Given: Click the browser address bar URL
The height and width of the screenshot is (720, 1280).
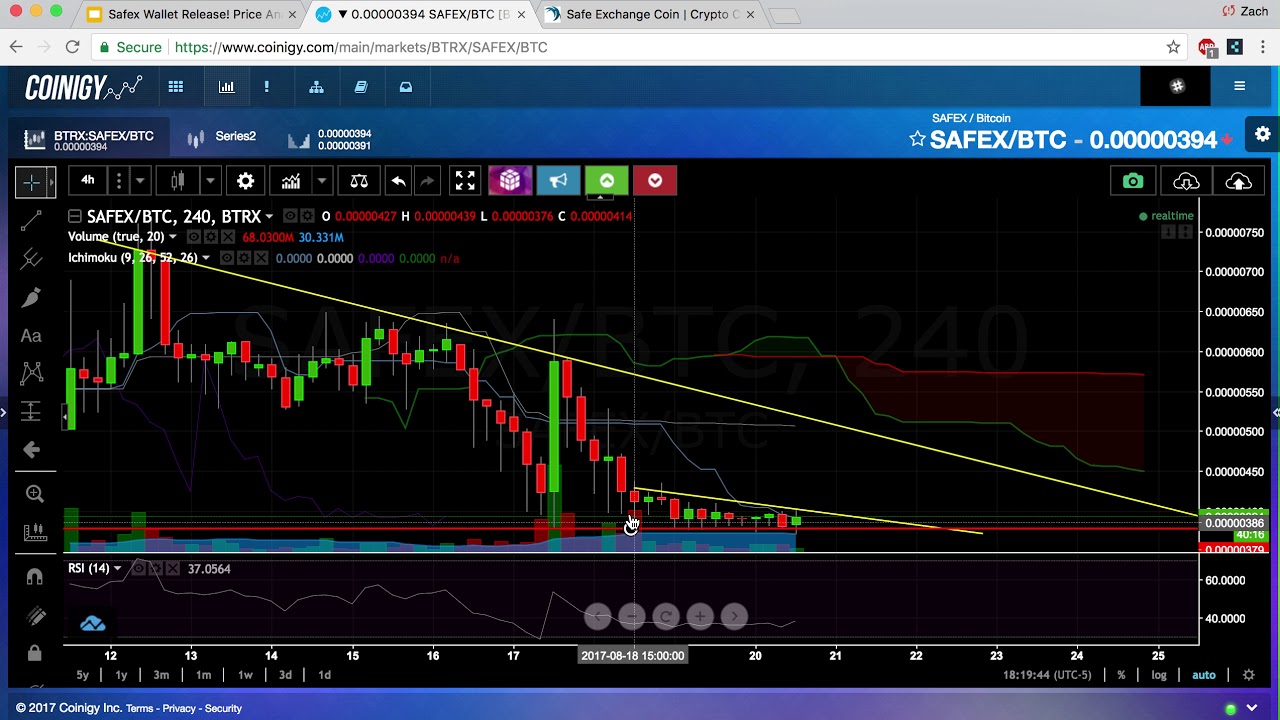Looking at the screenshot, I should point(361,47).
